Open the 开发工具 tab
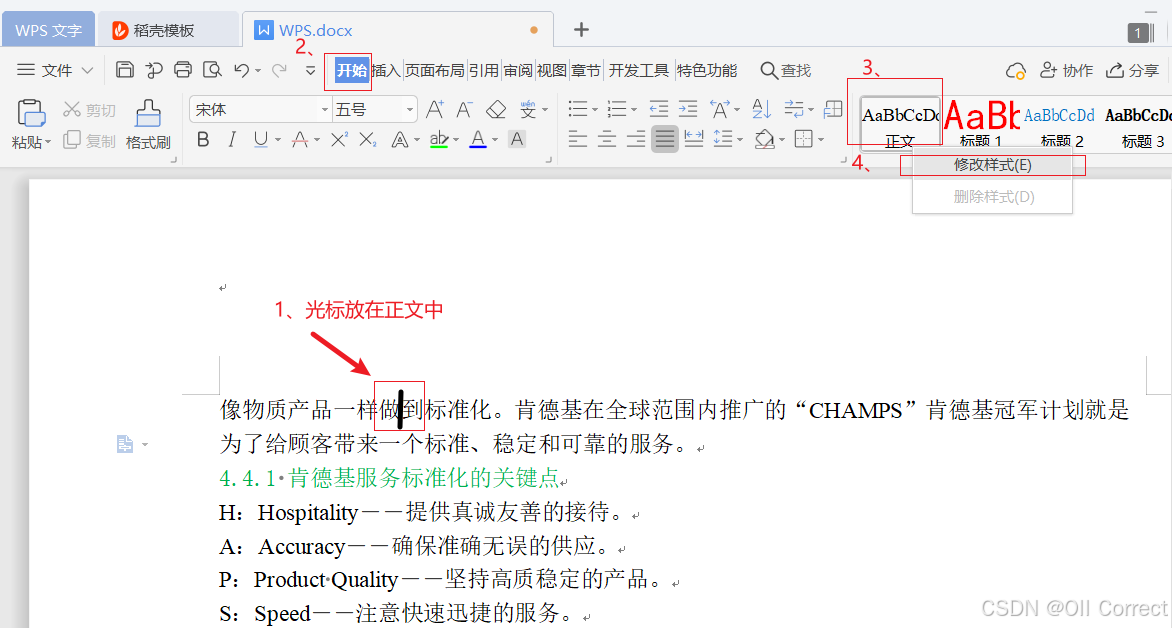 coord(638,70)
